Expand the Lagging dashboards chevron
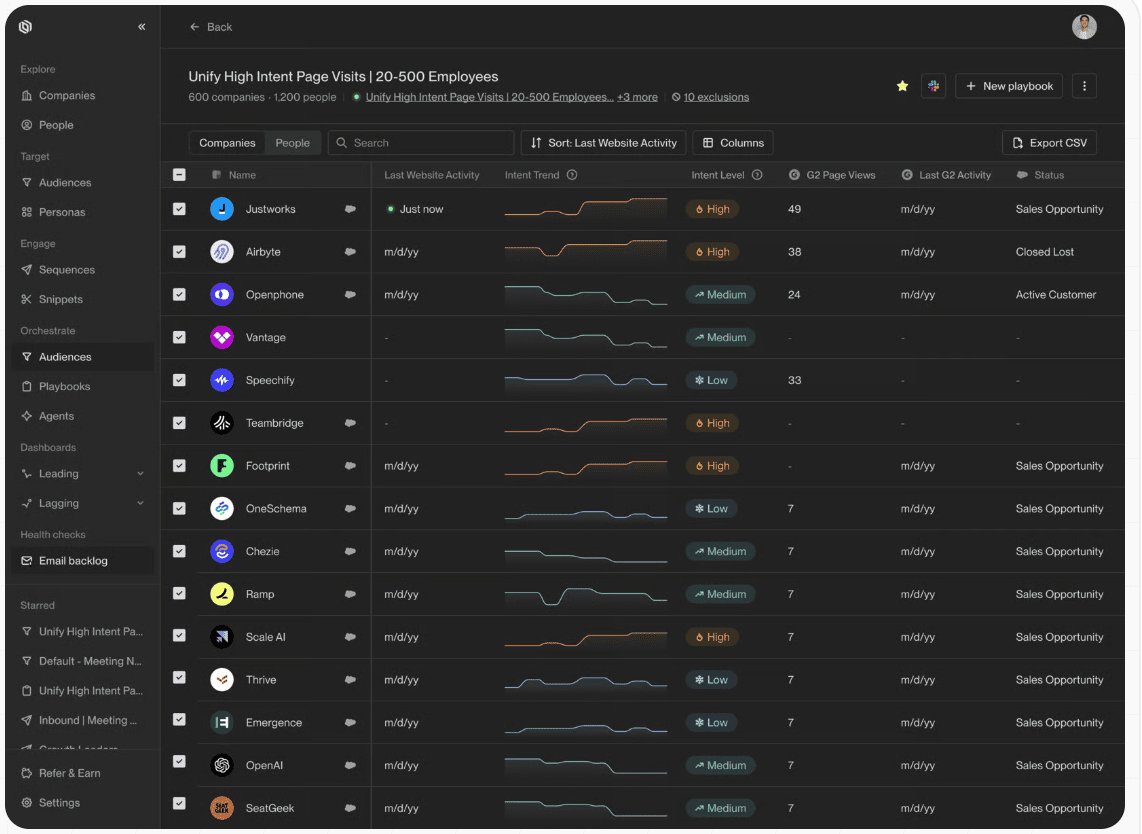 [x=141, y=503]
